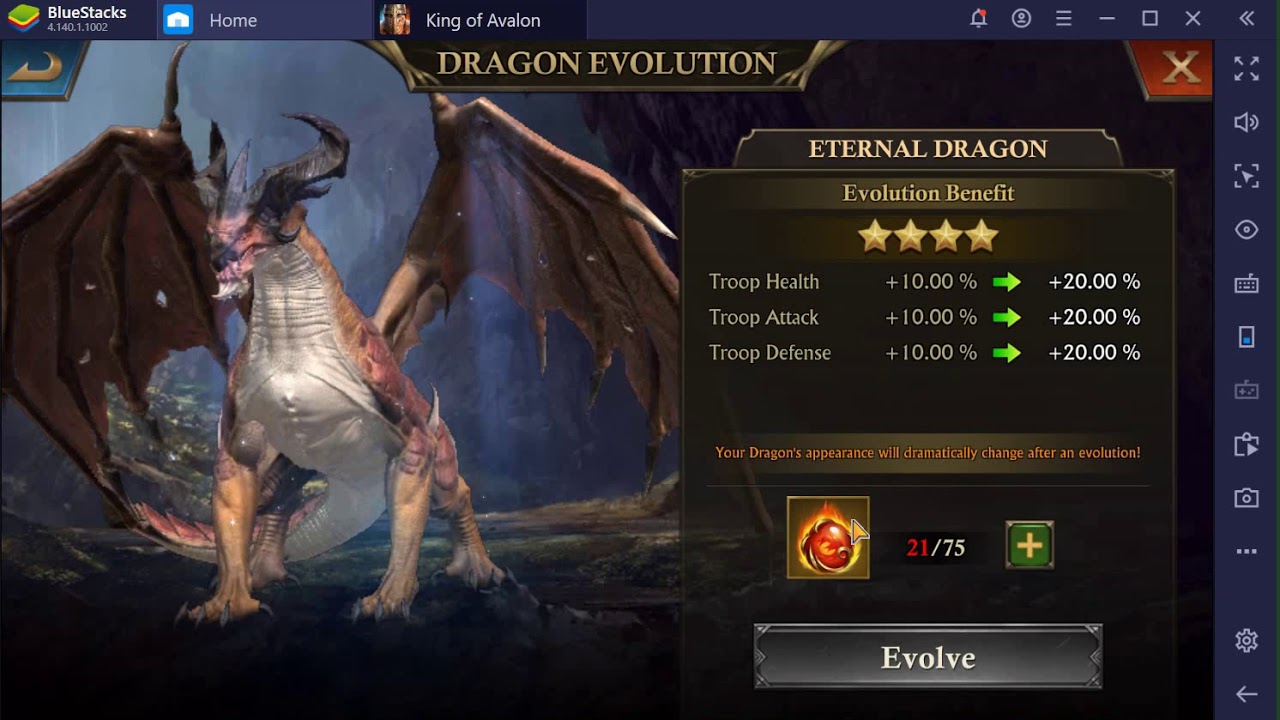
Task: Toggle fullscreen mode in sidebar
Action: click(1246, 68)
